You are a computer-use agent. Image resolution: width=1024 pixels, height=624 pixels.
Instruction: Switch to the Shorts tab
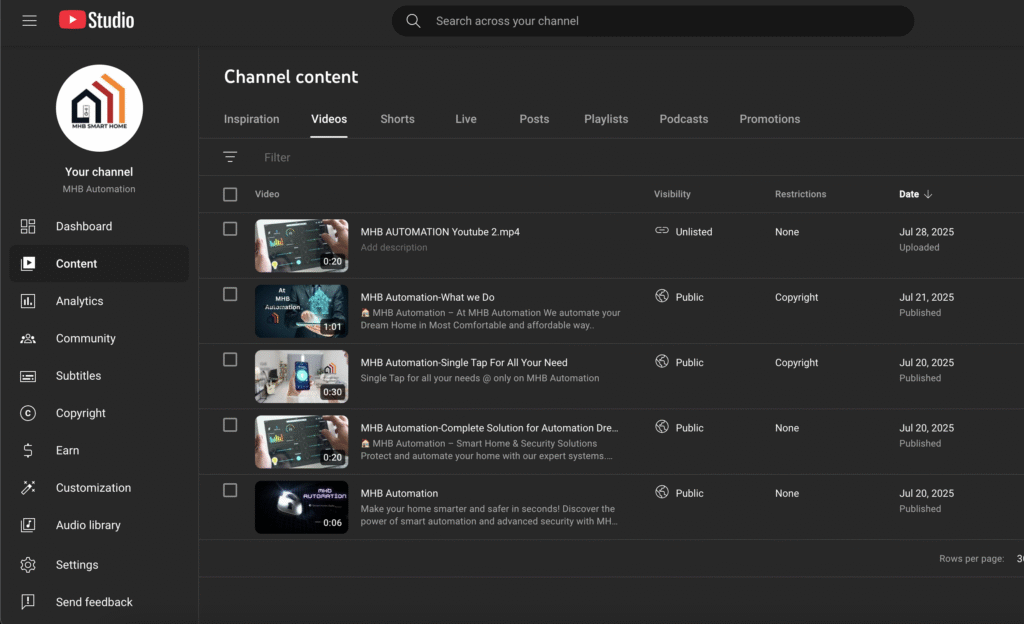[x=397, y=119]
